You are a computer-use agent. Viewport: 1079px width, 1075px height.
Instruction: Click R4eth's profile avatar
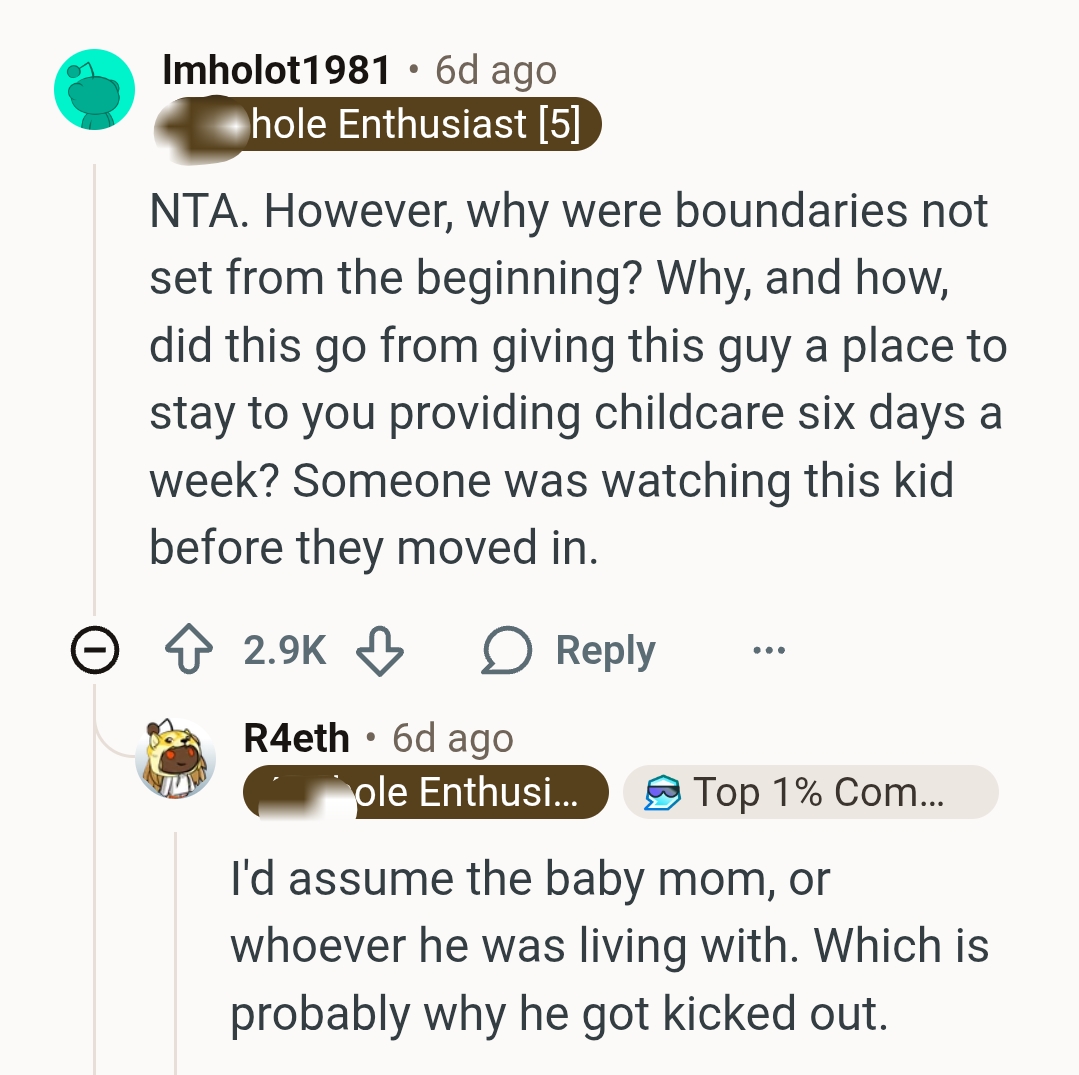pyautogui.click(x=176, y=757)
